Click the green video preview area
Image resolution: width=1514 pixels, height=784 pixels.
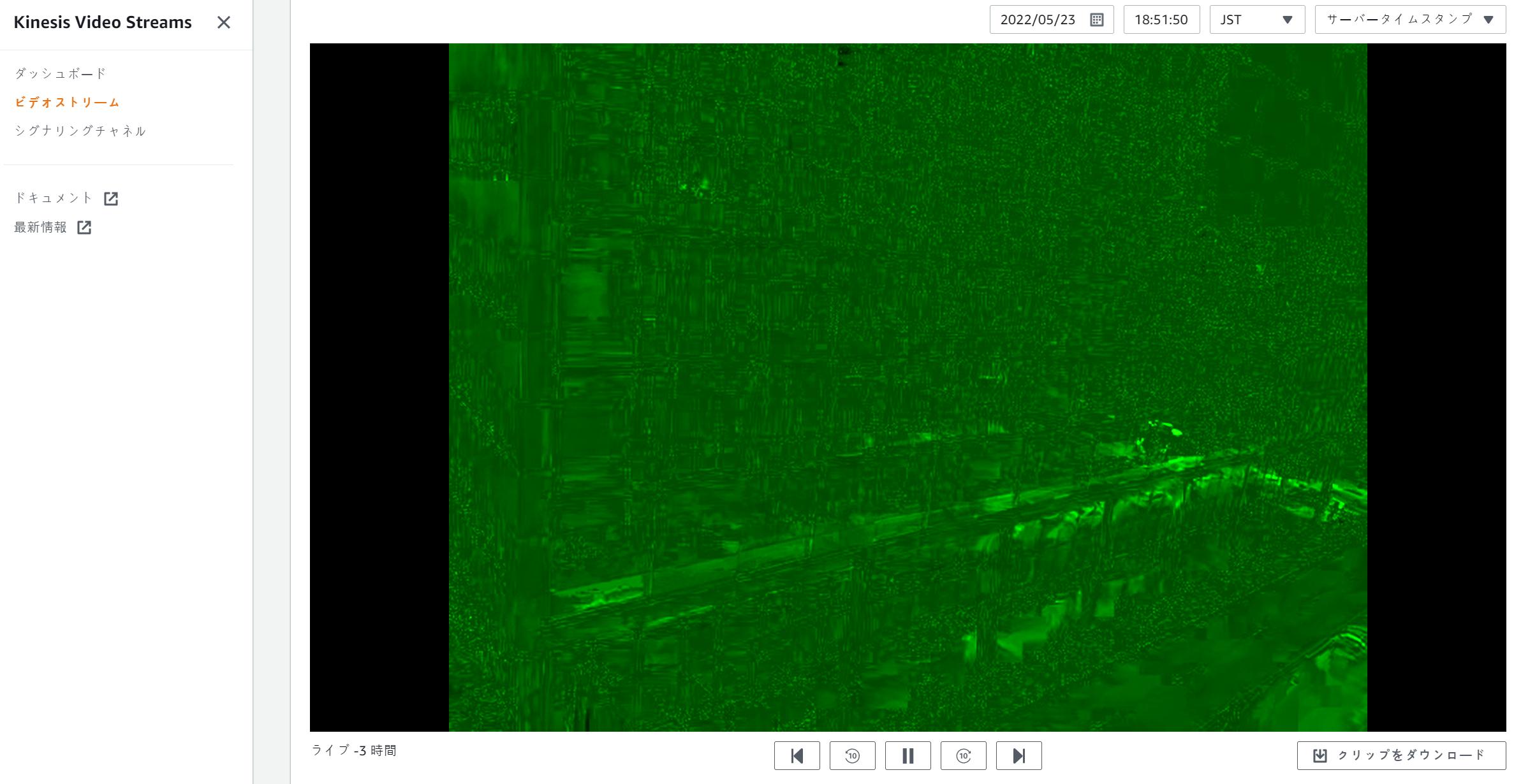coord(907,387)
